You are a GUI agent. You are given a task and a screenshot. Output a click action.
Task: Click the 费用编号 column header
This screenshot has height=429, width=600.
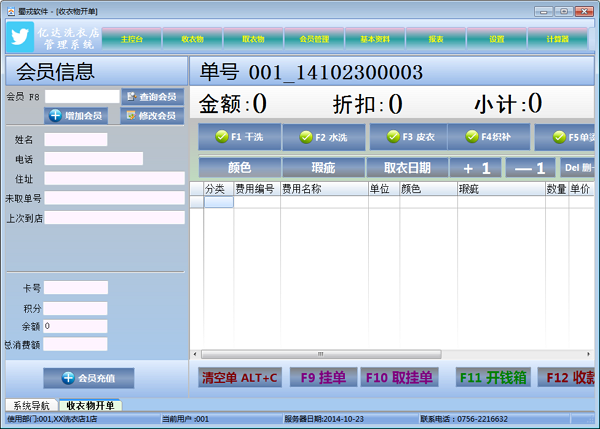[257, 189]
